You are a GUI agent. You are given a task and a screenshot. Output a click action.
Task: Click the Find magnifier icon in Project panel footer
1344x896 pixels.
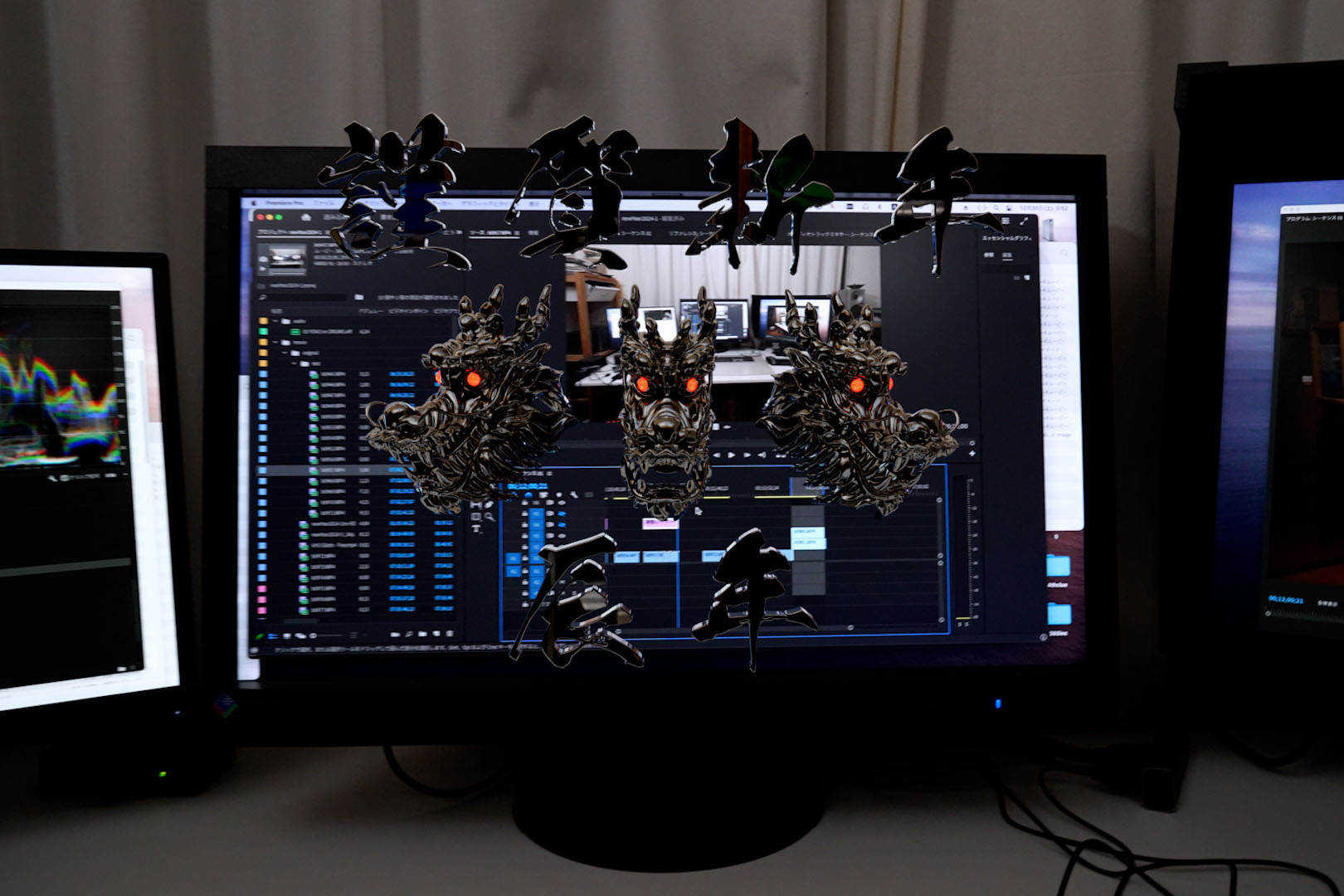tap(409, 635)
